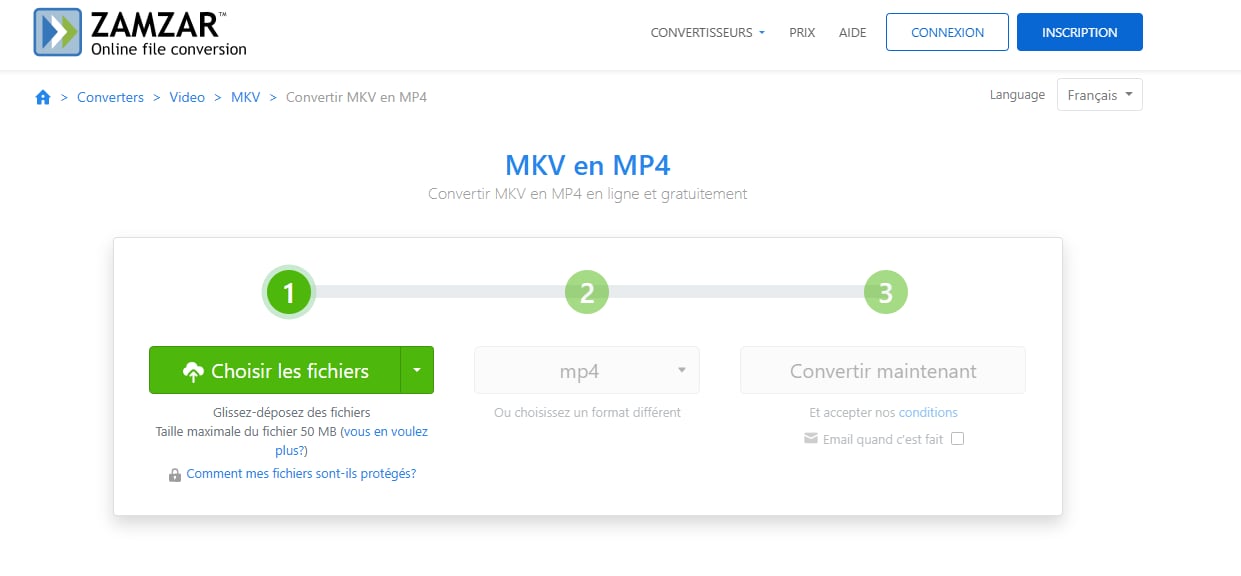
Task: Click the envelope icon next to Email option
Action: coord(811,438)
